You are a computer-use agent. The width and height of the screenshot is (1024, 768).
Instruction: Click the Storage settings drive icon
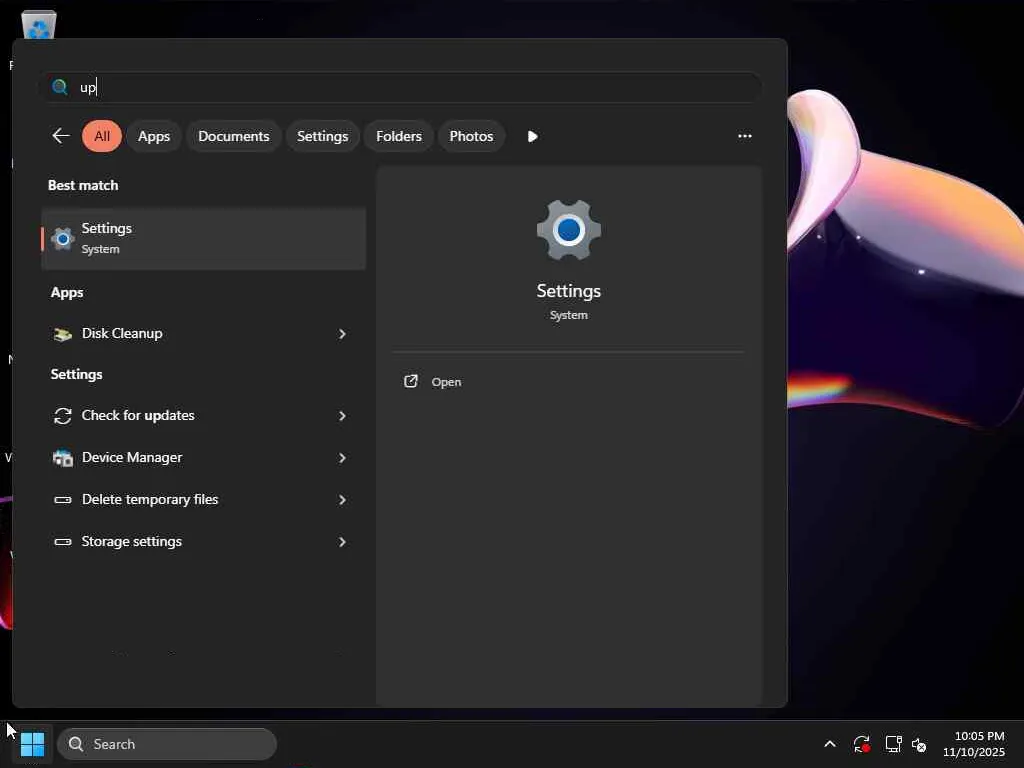click(x=63, y=541)
